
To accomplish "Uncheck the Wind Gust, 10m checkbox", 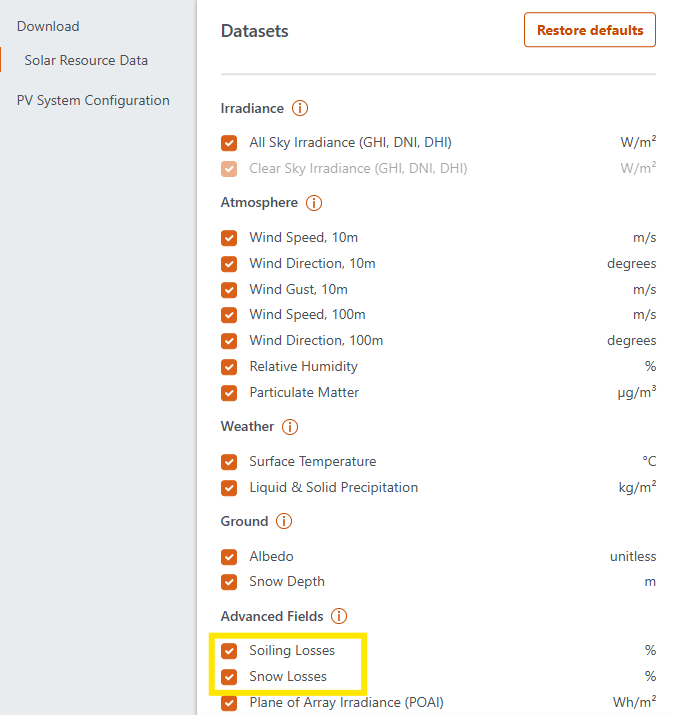I will [x=230, y=290].
